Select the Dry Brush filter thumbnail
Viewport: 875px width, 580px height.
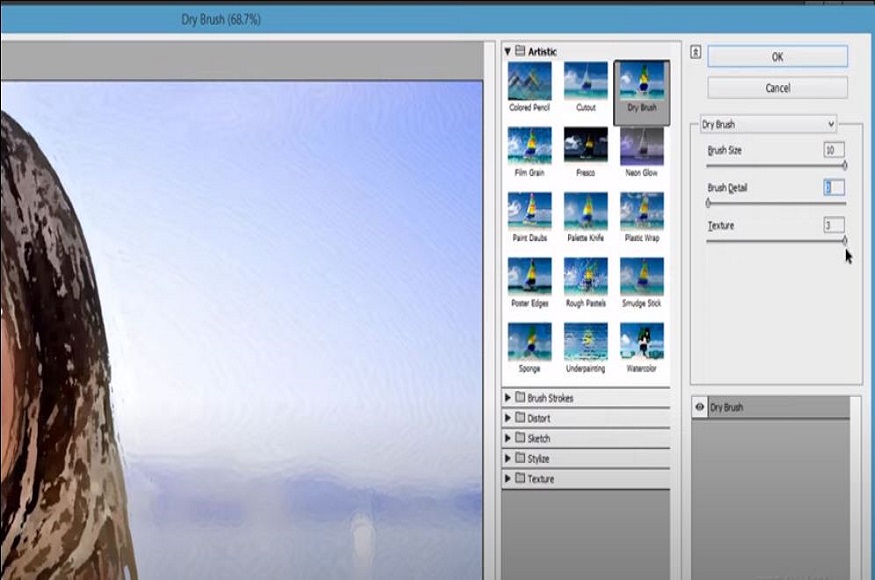[642, 82]
